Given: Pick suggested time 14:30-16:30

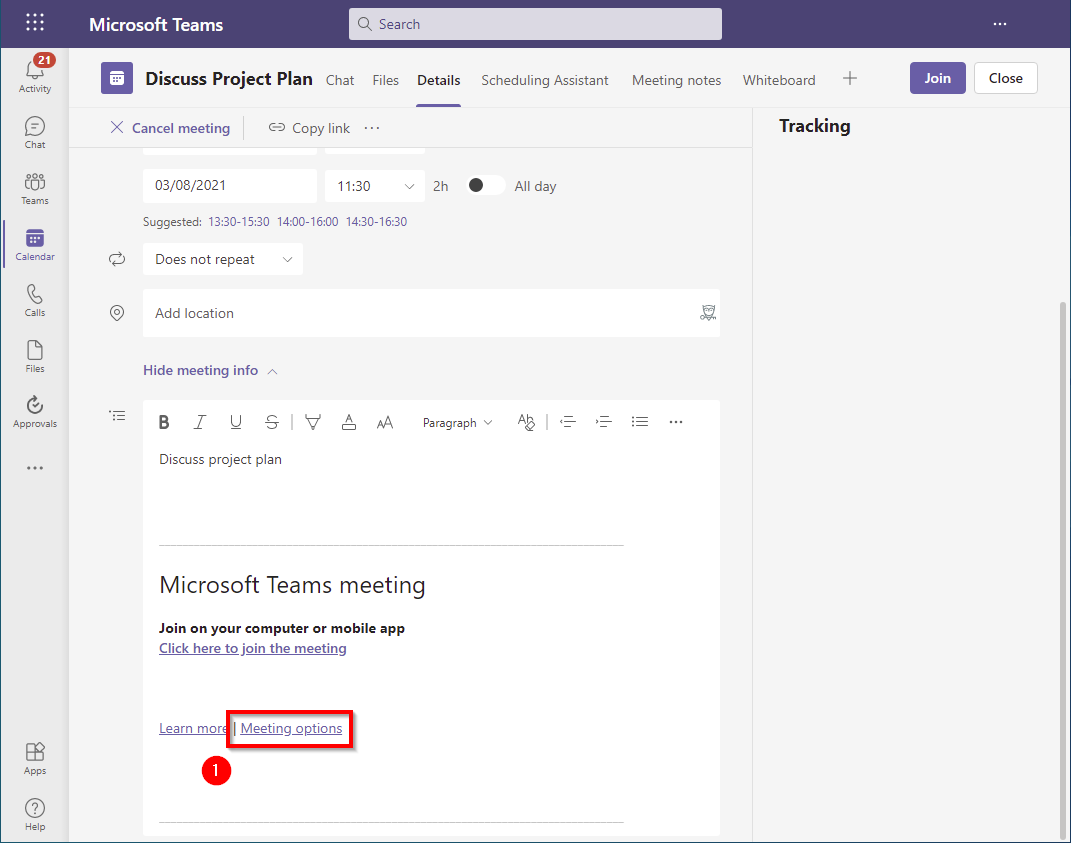Looking at the screenshot, I should tap(376, 222).
